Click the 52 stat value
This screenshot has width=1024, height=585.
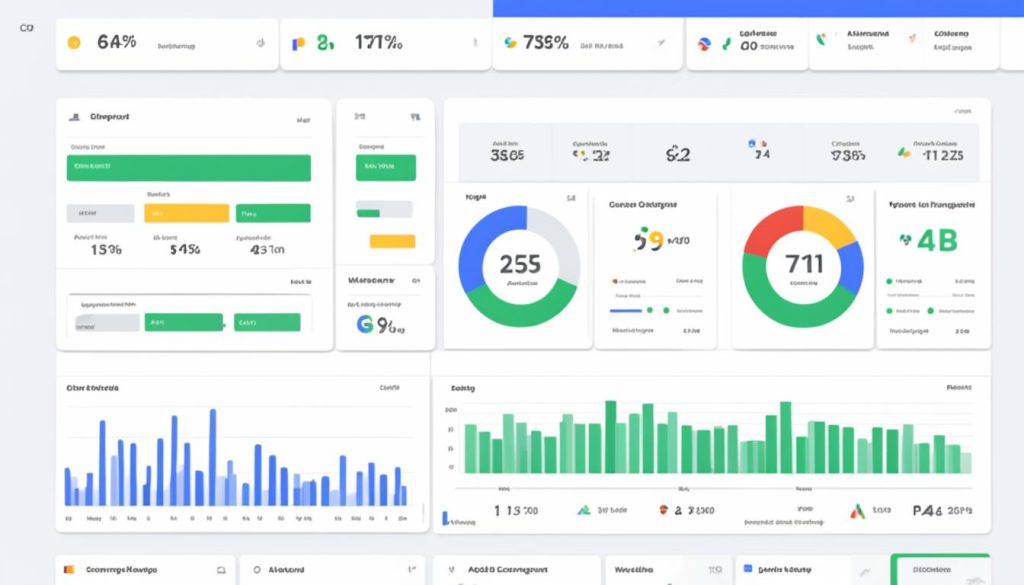click(x=678, y=155)
